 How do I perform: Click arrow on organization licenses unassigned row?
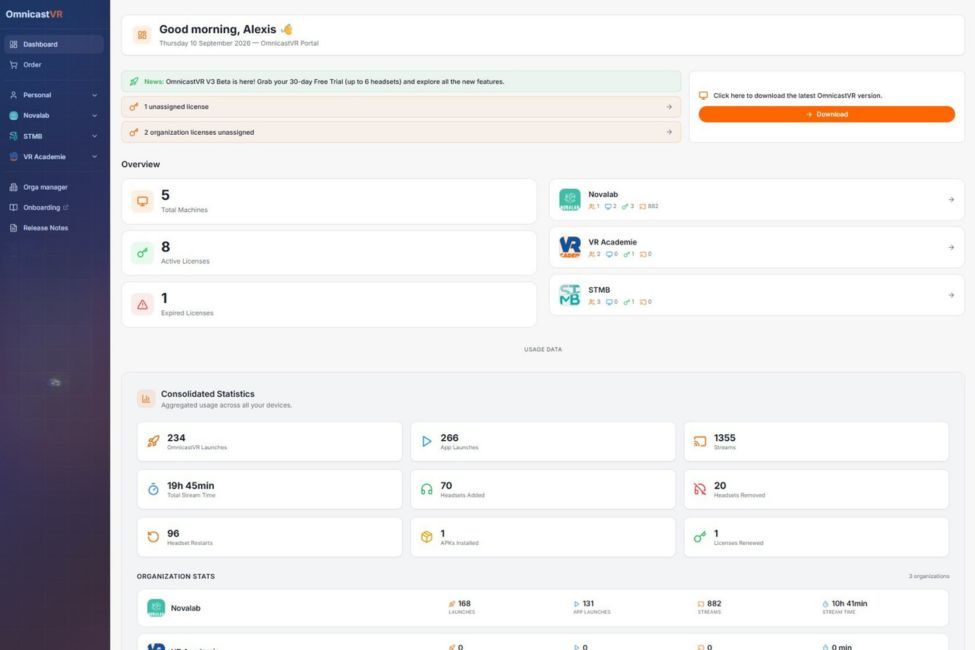669,132
